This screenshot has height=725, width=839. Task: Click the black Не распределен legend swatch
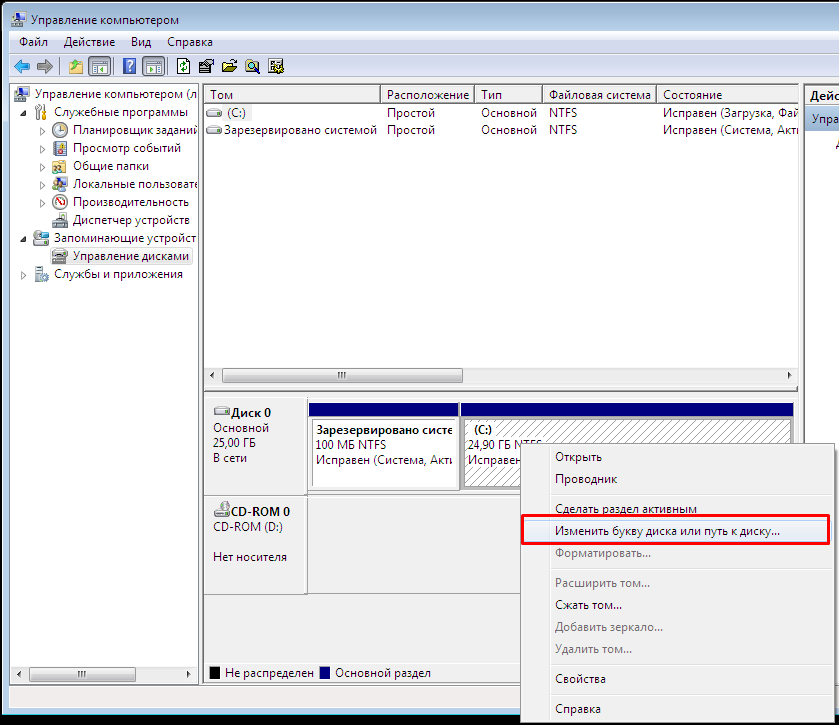click(215, 673)
